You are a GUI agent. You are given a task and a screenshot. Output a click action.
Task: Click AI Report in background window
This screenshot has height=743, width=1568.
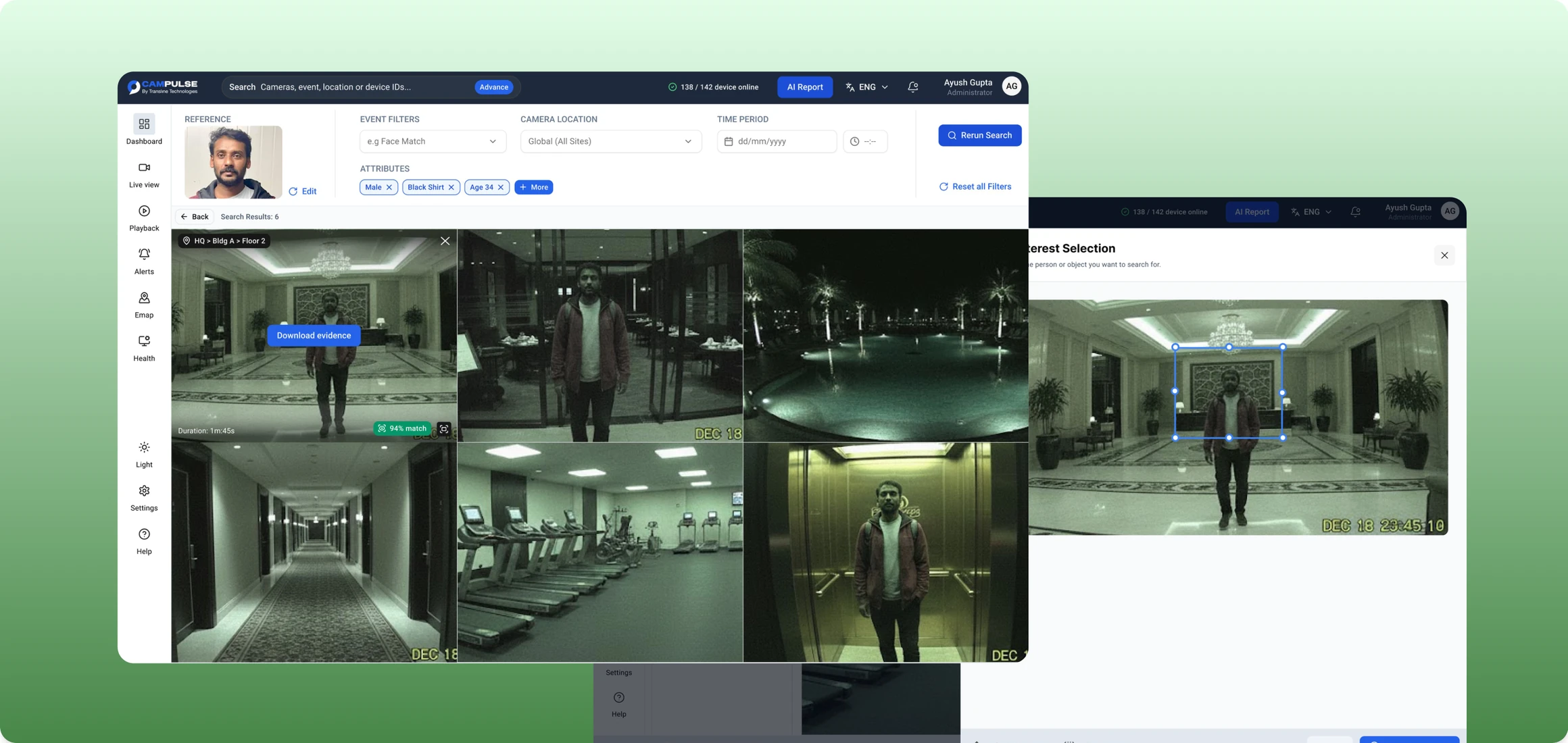point(1252,212)
